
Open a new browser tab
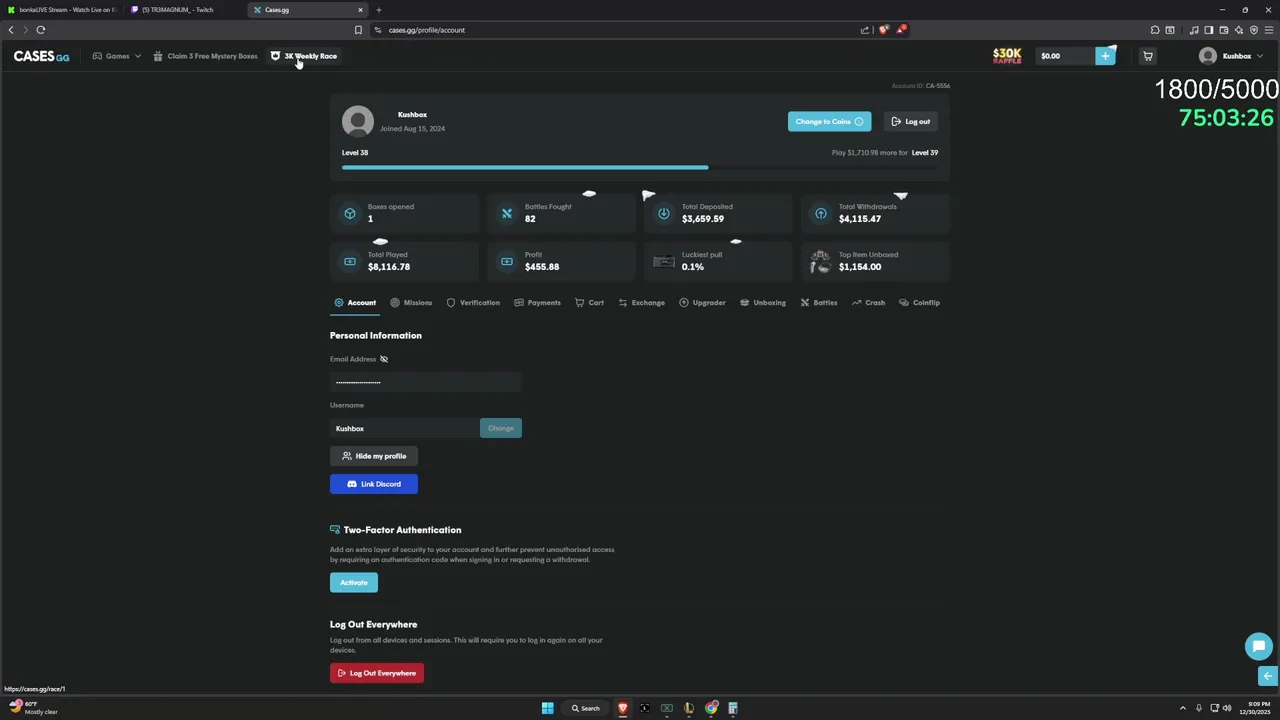click(x=378, y=10)
